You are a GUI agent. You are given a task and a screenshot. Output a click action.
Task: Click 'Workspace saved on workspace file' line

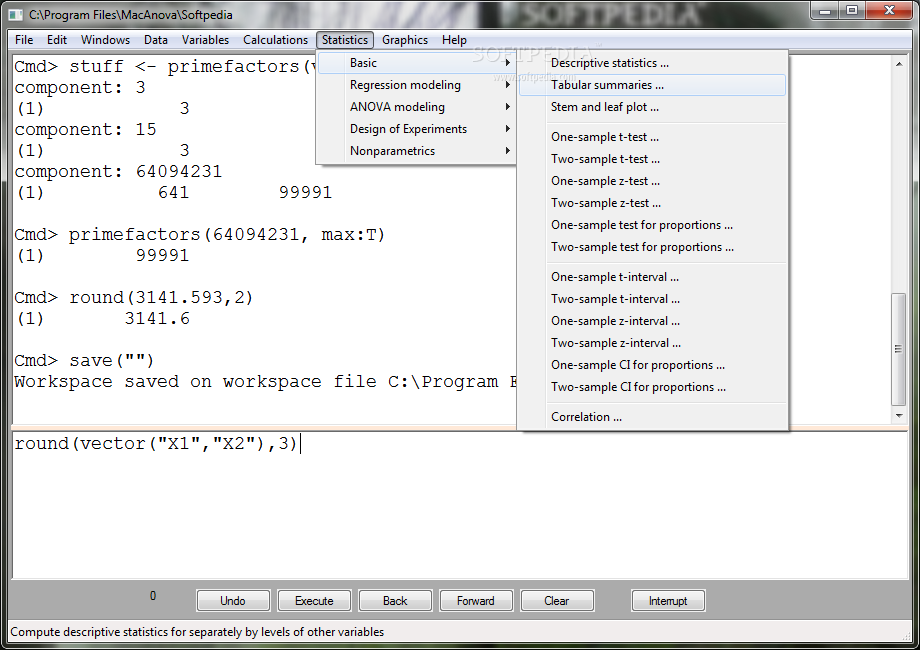coord(265,381)
